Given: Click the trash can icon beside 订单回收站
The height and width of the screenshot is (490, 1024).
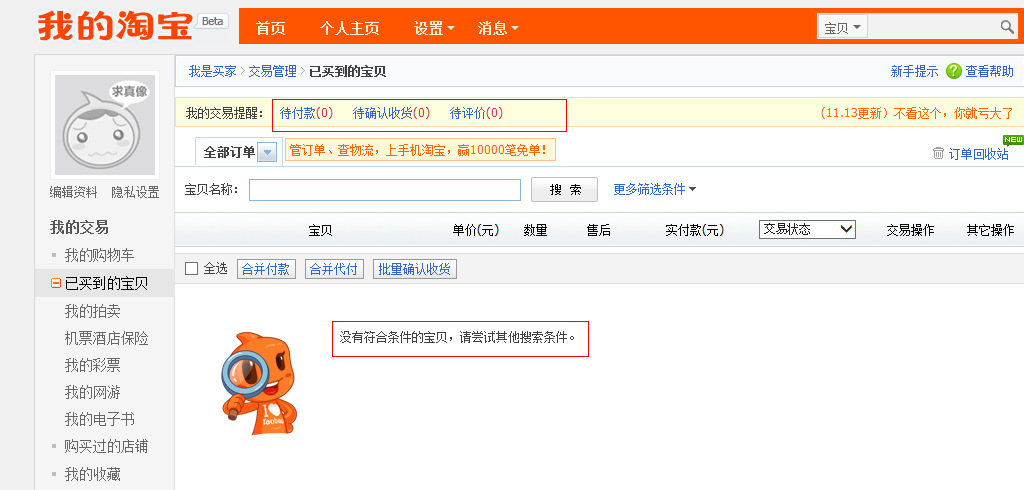Looking at the screenshot, I should pyautogui.click(x=938, y=153).
